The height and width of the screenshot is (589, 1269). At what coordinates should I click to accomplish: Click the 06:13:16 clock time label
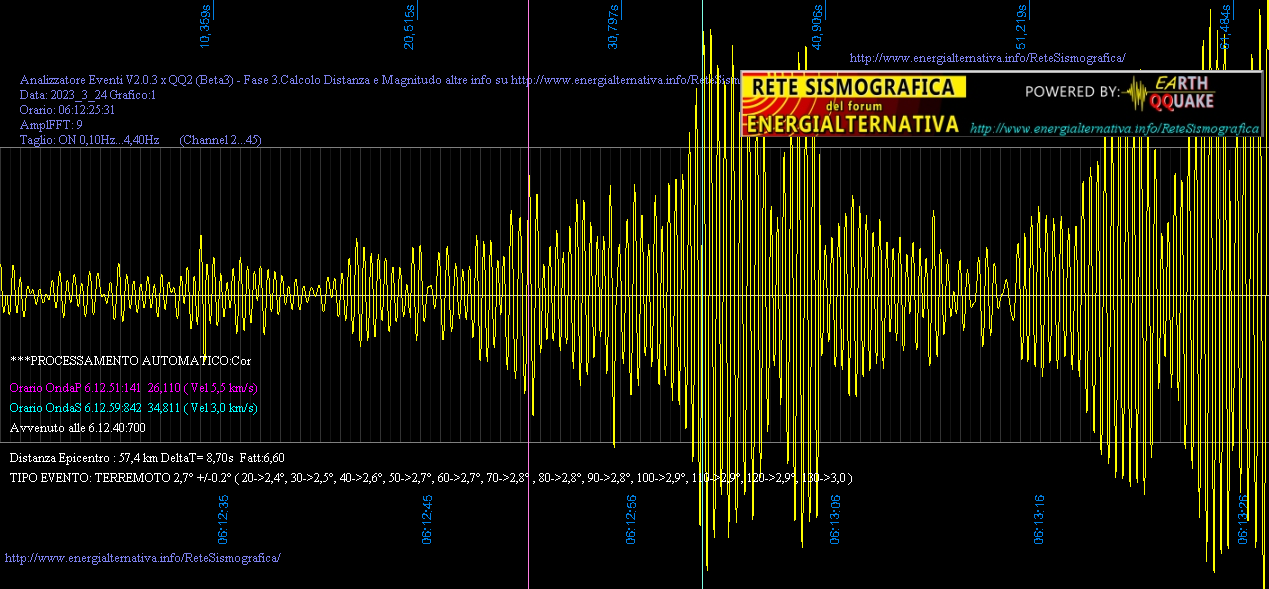point(1039,519)
